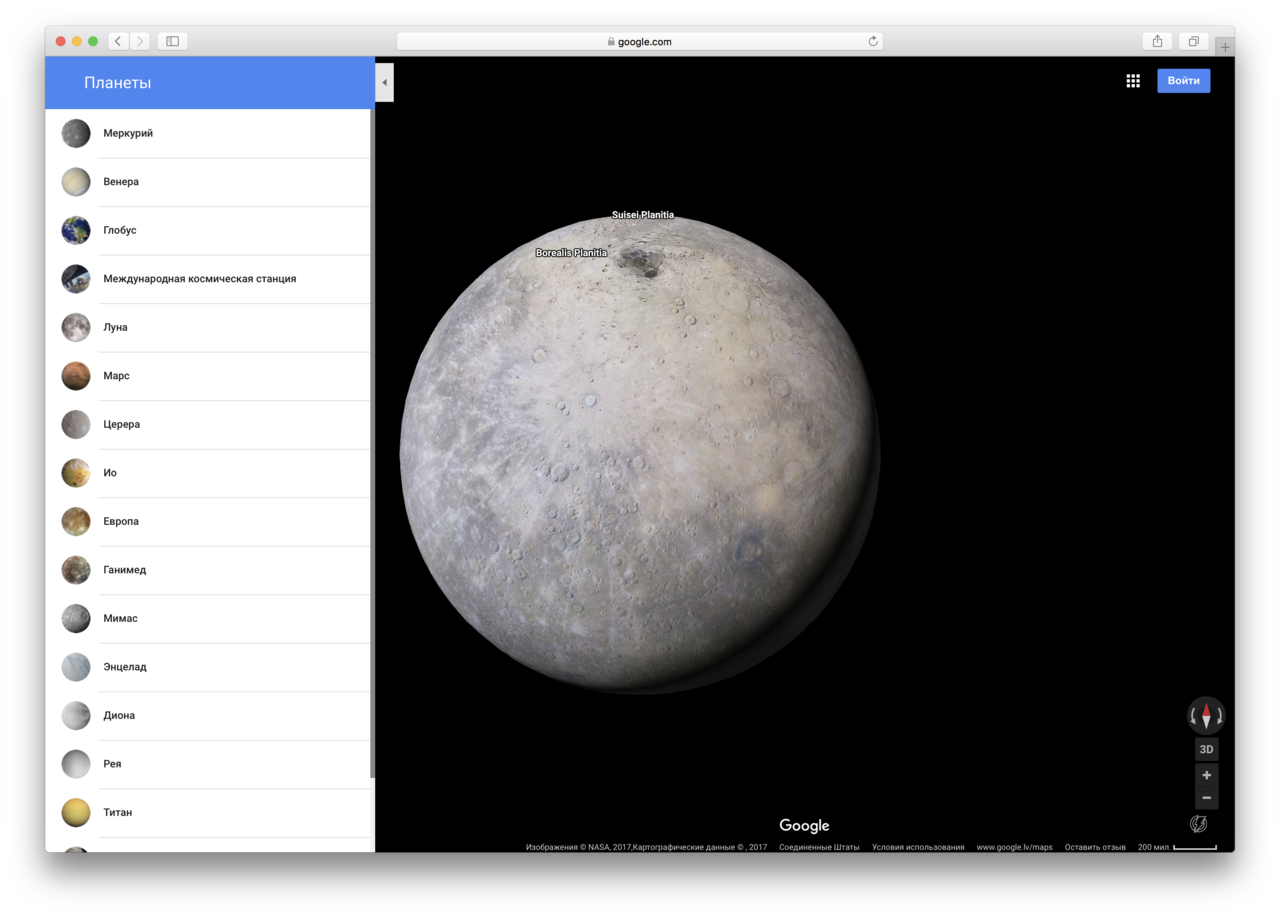Image resolution: width=1280 pixels, height=917 pixels.
Task: Collapse the planets side panel arrow
Action: (x=385, y=82)
